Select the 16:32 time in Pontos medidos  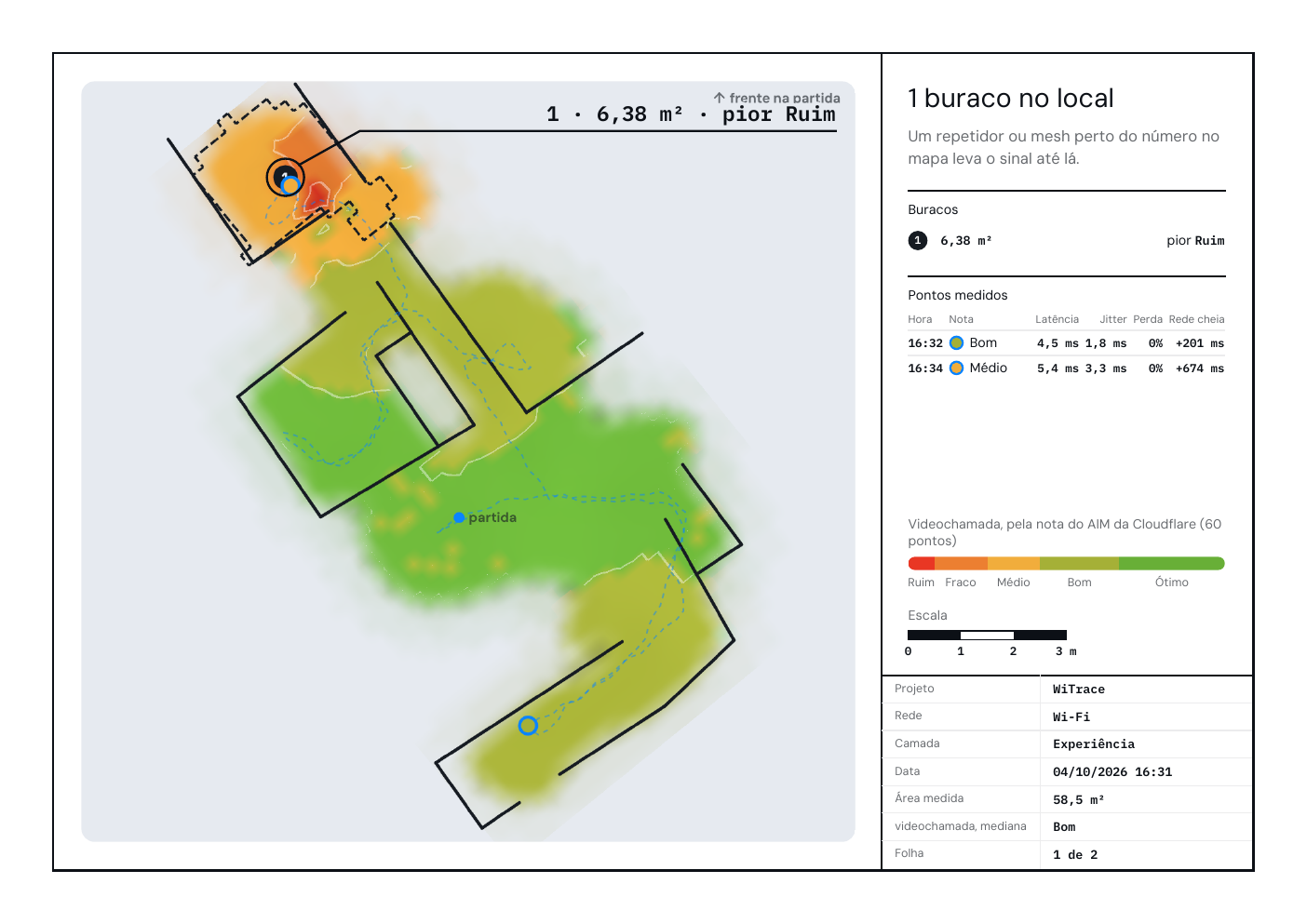coord(925,343)
